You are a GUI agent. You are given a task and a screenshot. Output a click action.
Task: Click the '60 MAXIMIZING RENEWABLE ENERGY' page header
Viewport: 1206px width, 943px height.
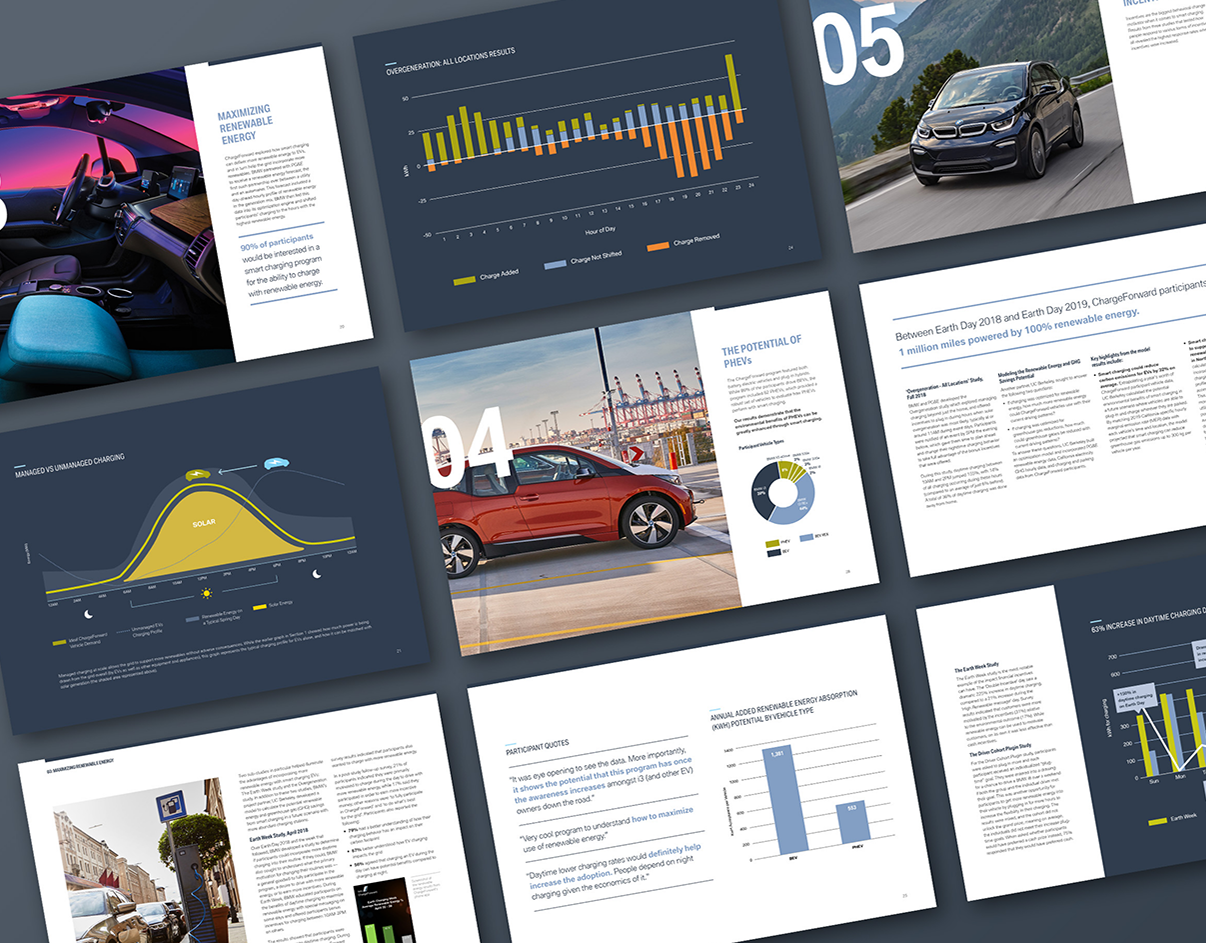[x=81, y=768]
